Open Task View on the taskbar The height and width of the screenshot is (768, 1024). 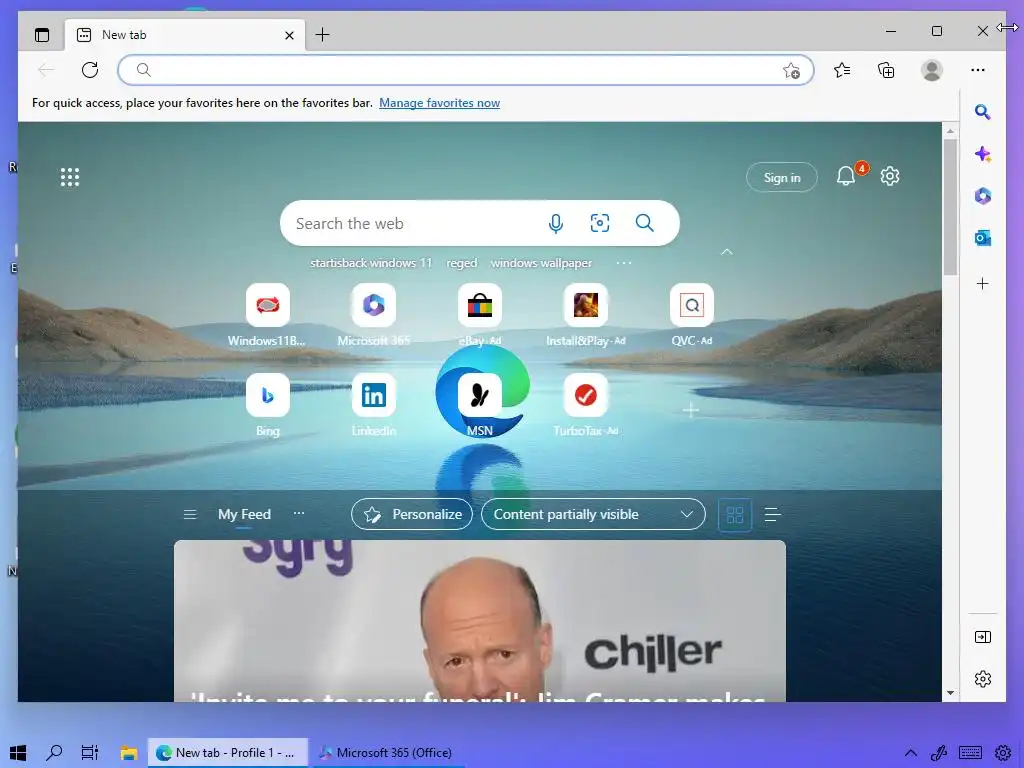click(x=89, y=753)
